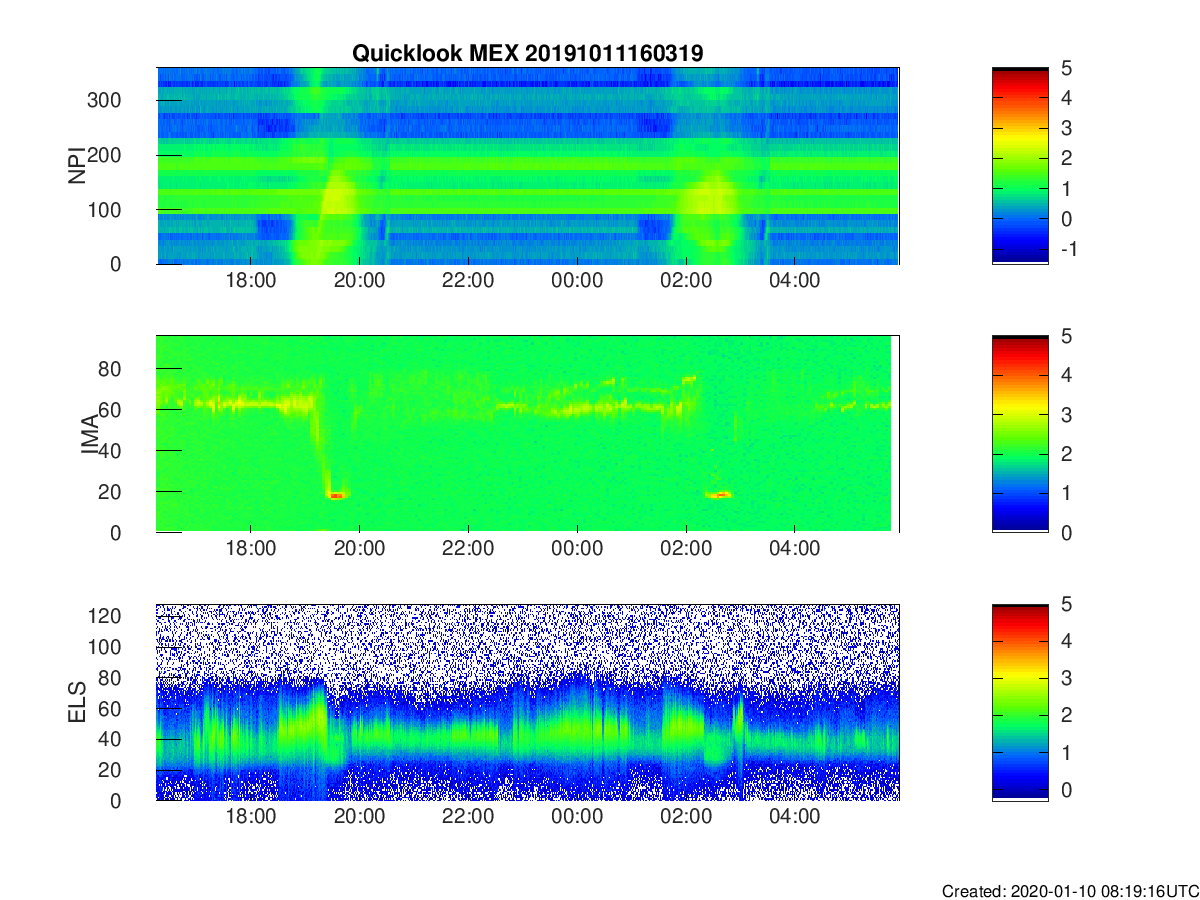Click the 3 label on the NPI colorbar
The height and width of the screenshot is (900, 1200).
(x=1065, y=128)
